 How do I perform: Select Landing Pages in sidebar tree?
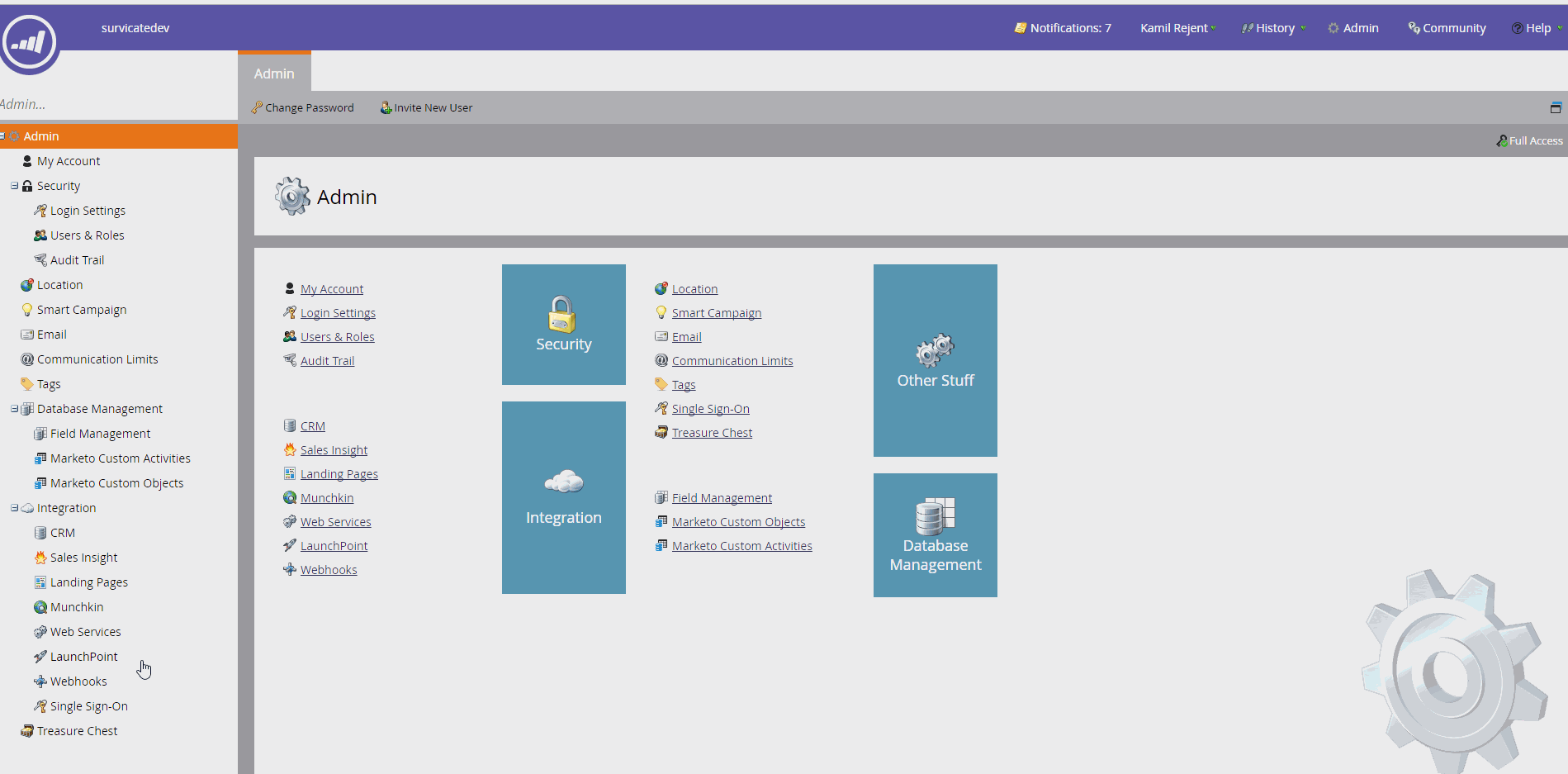click(88, 582)
